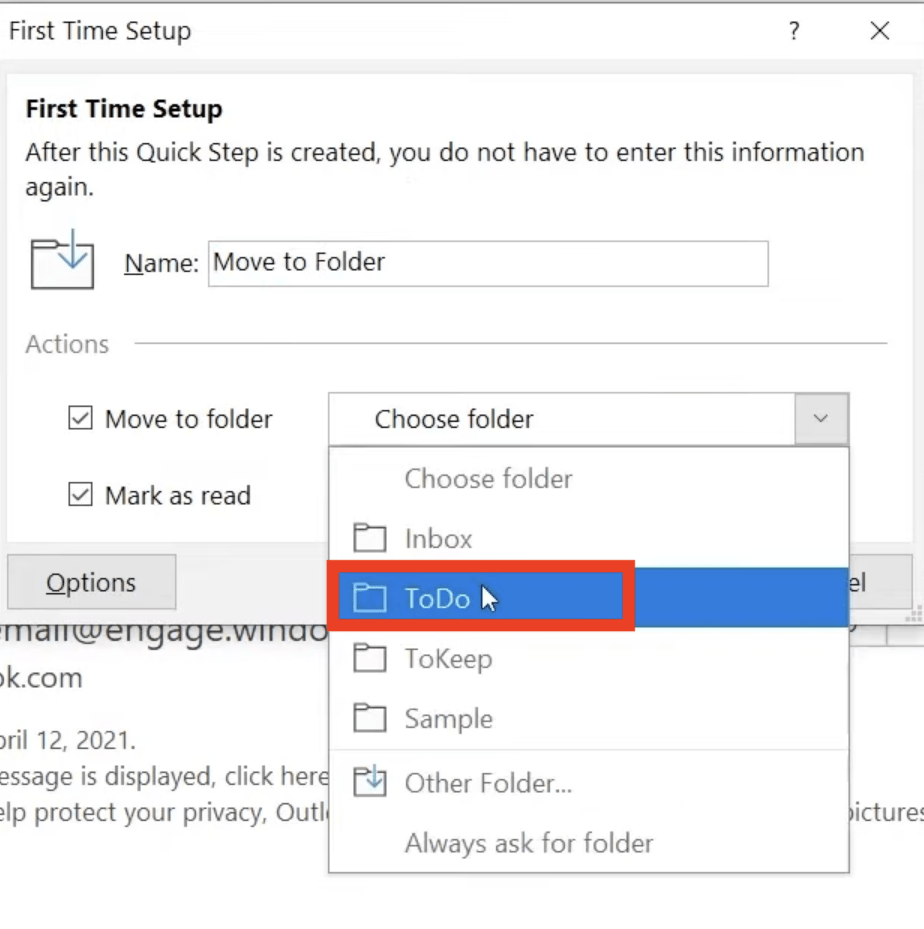Collapse the Choose folder dropdown arrow
Viewport: 924px width, 929px height.
pyautogui.click(x=821, y=418)
